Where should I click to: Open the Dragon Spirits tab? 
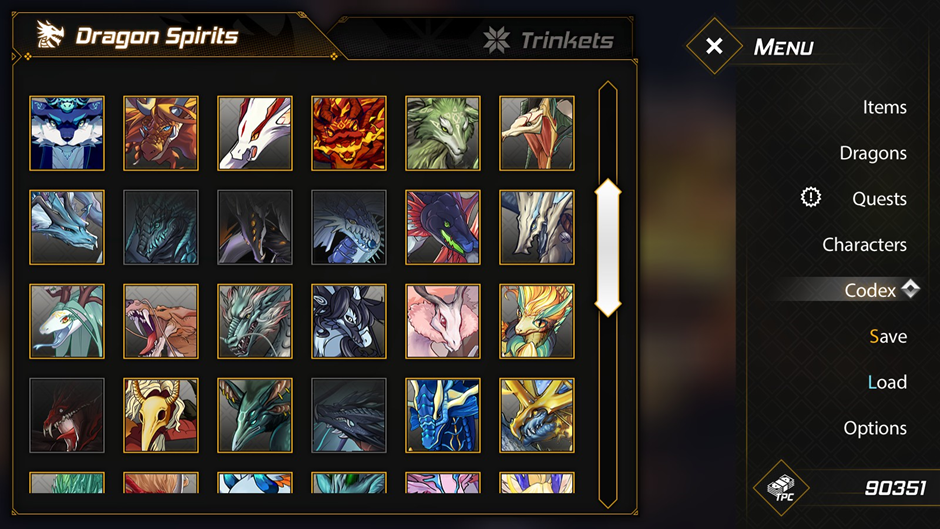[138, 35]
